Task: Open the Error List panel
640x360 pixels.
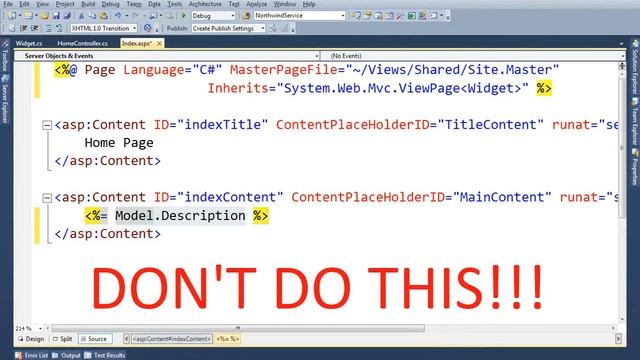Action: pos(32,356)
